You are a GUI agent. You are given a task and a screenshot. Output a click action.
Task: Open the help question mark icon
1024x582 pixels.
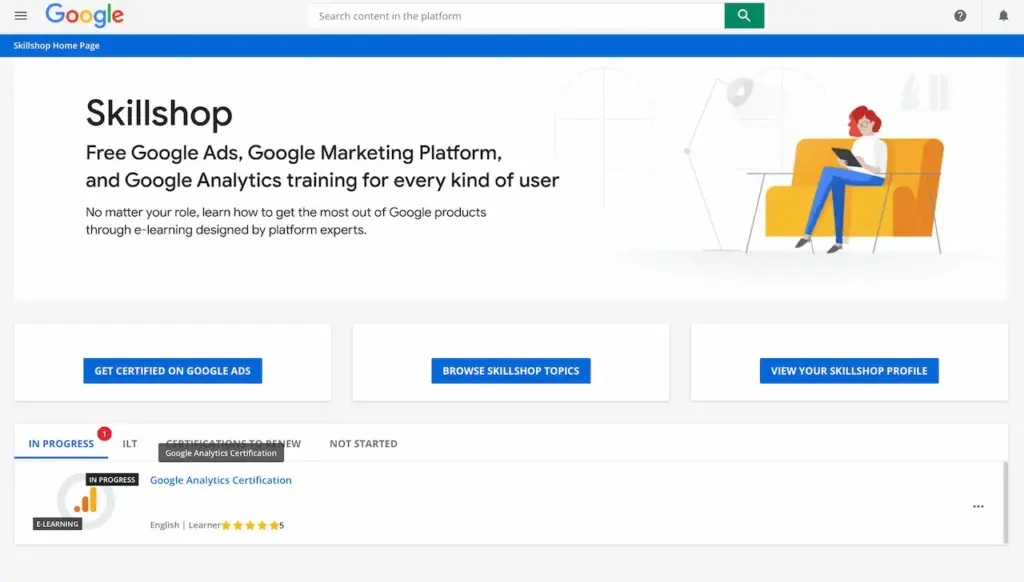point(960,16)
